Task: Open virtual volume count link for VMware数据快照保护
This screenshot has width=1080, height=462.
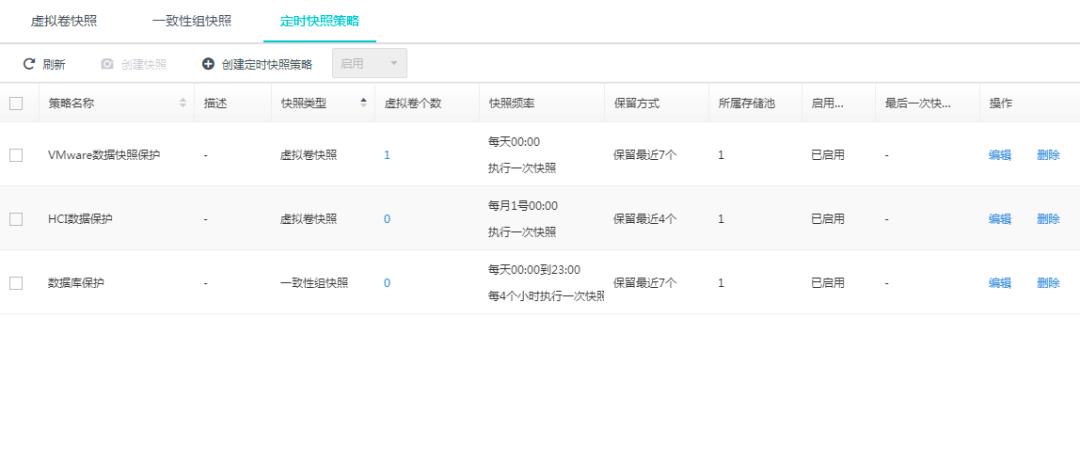Action: click(387, 155)
